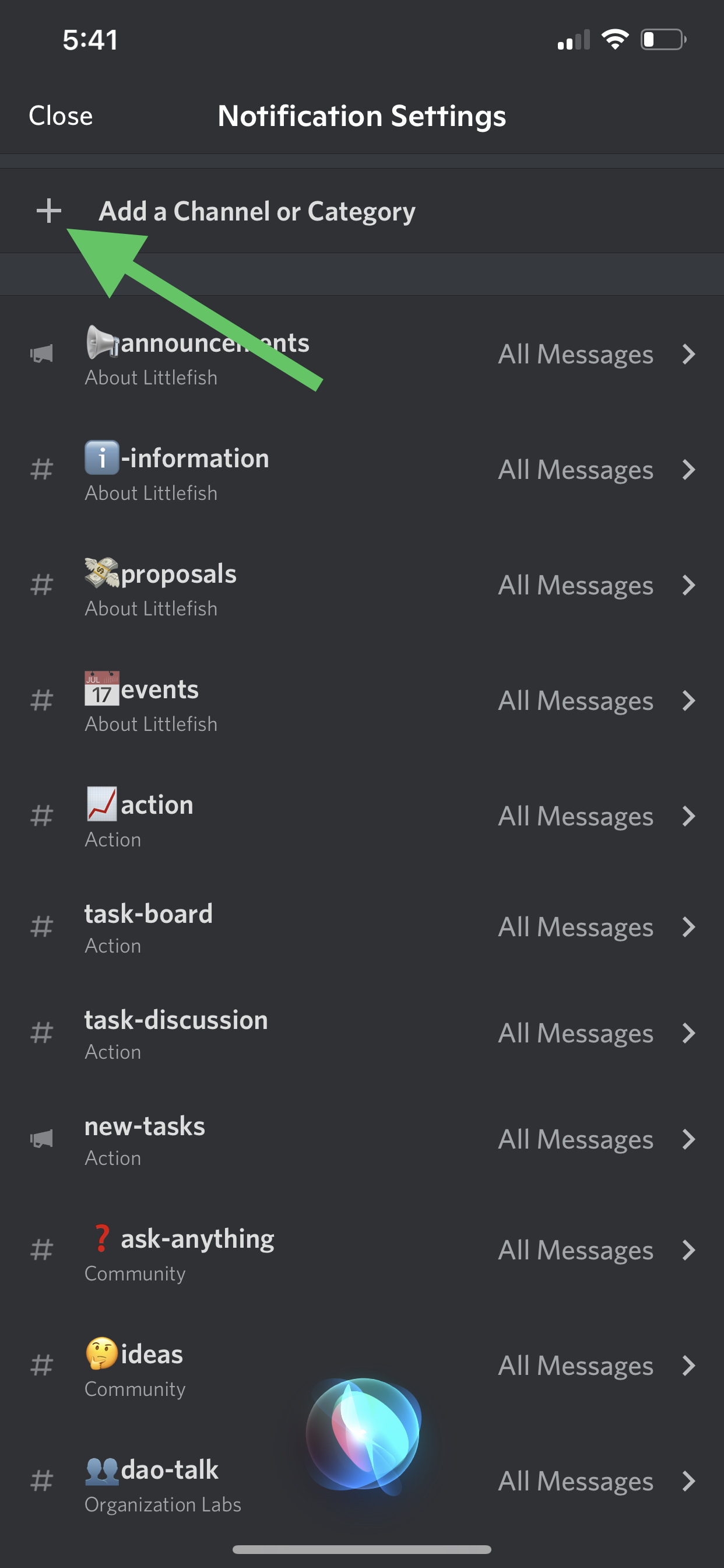724x1568 pixels.
Task: Tap the thinking-face emoji on ideas channel
Action: click(101, 1353)
